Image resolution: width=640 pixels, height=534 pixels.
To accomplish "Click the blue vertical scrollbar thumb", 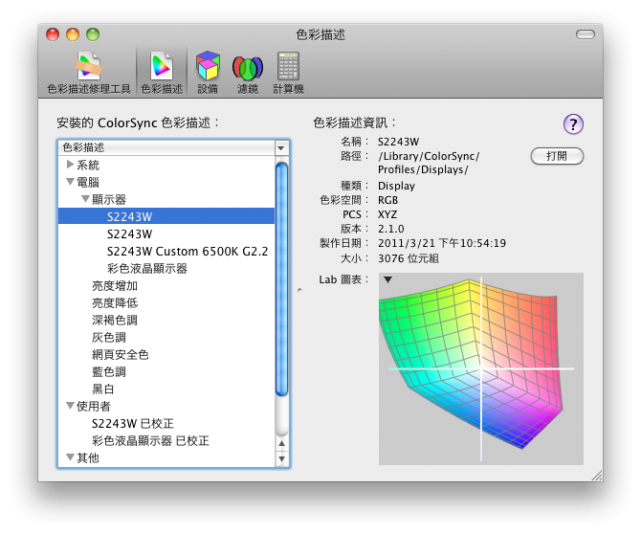I will tap(282, 279).
